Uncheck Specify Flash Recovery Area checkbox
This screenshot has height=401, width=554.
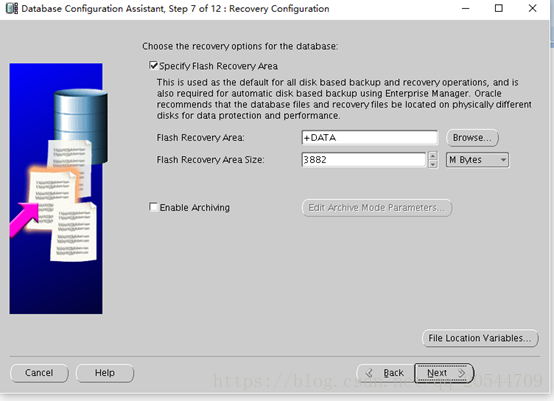153,66
